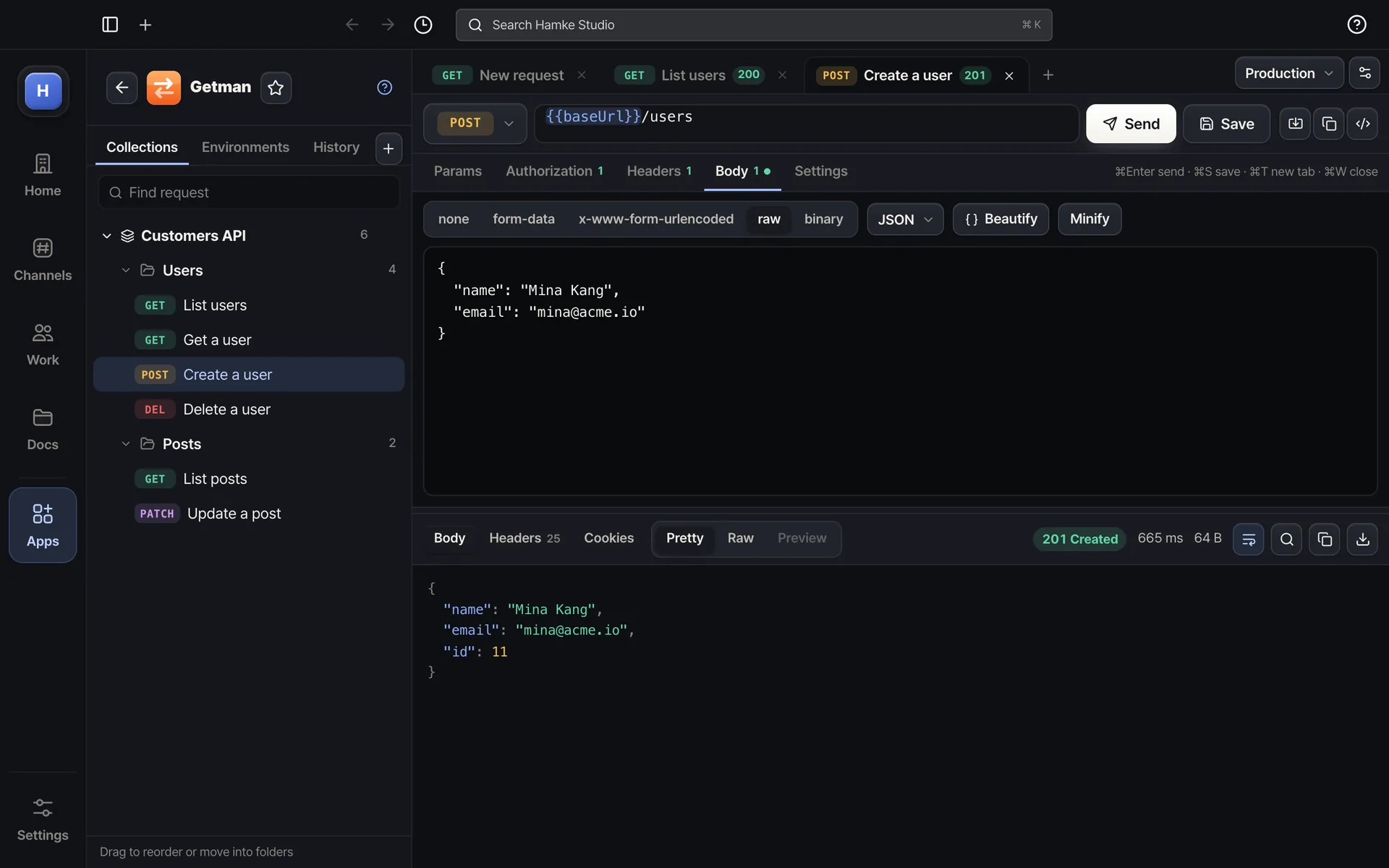Open the Production environment dropdown
The image size is (1389, 868).
[x=1289, y=73]
